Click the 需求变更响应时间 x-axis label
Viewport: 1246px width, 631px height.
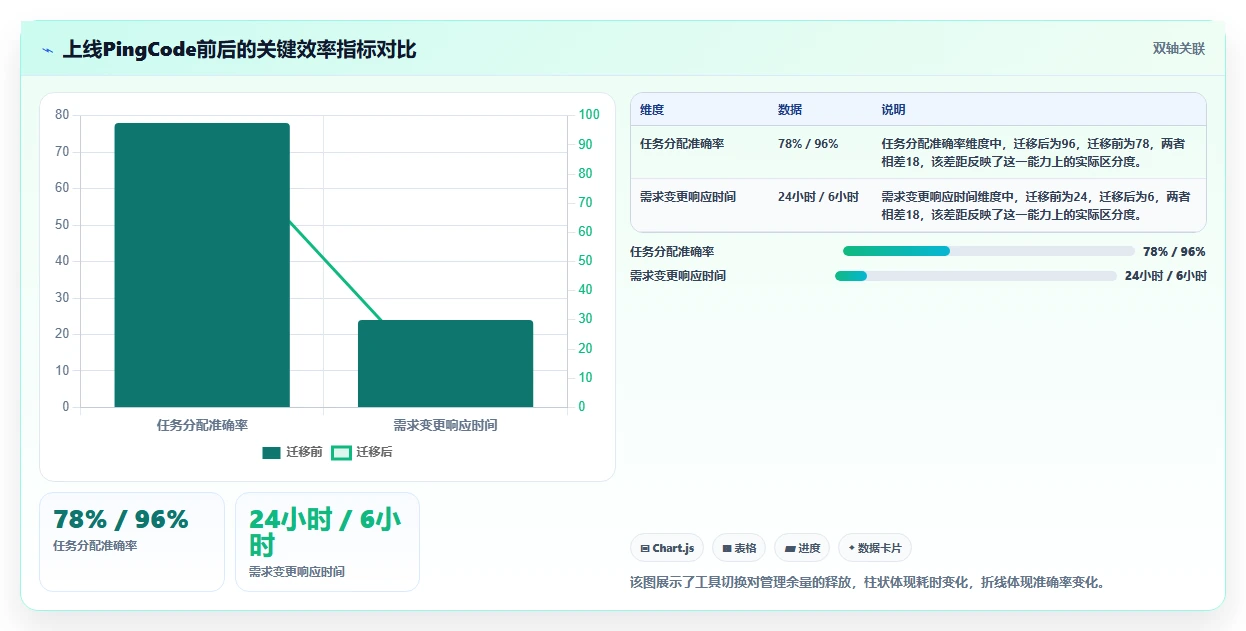coord(445,425)
